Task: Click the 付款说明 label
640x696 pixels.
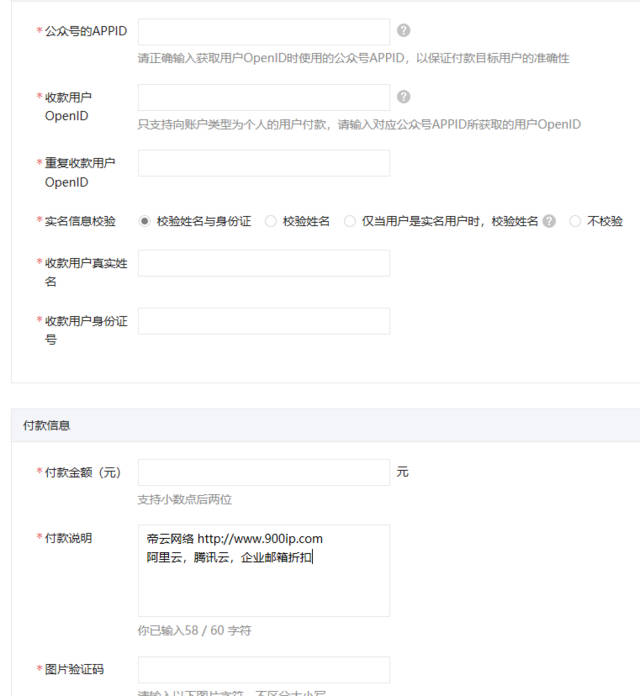Action: [x=68, y=538]
